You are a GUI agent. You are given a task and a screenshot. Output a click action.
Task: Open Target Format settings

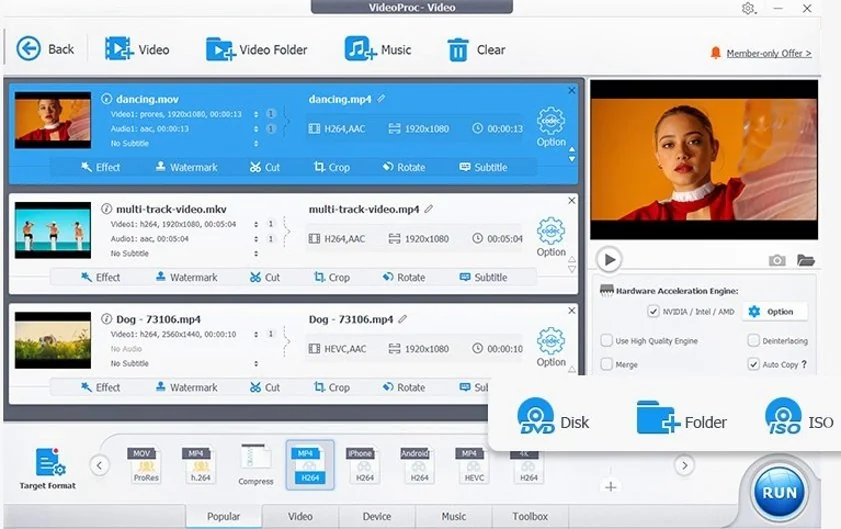point(48,468)
